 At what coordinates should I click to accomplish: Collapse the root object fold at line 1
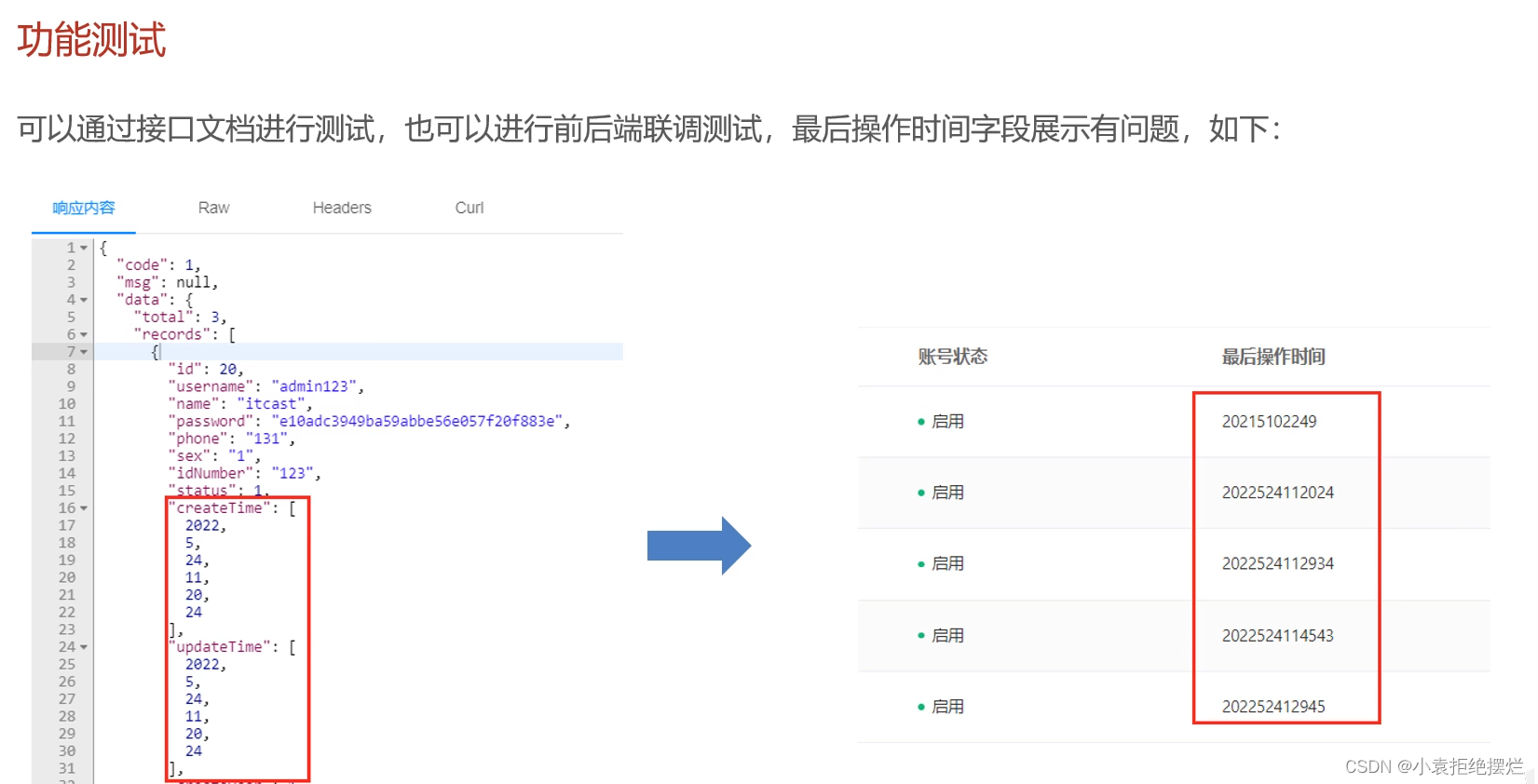click(84, 248)
